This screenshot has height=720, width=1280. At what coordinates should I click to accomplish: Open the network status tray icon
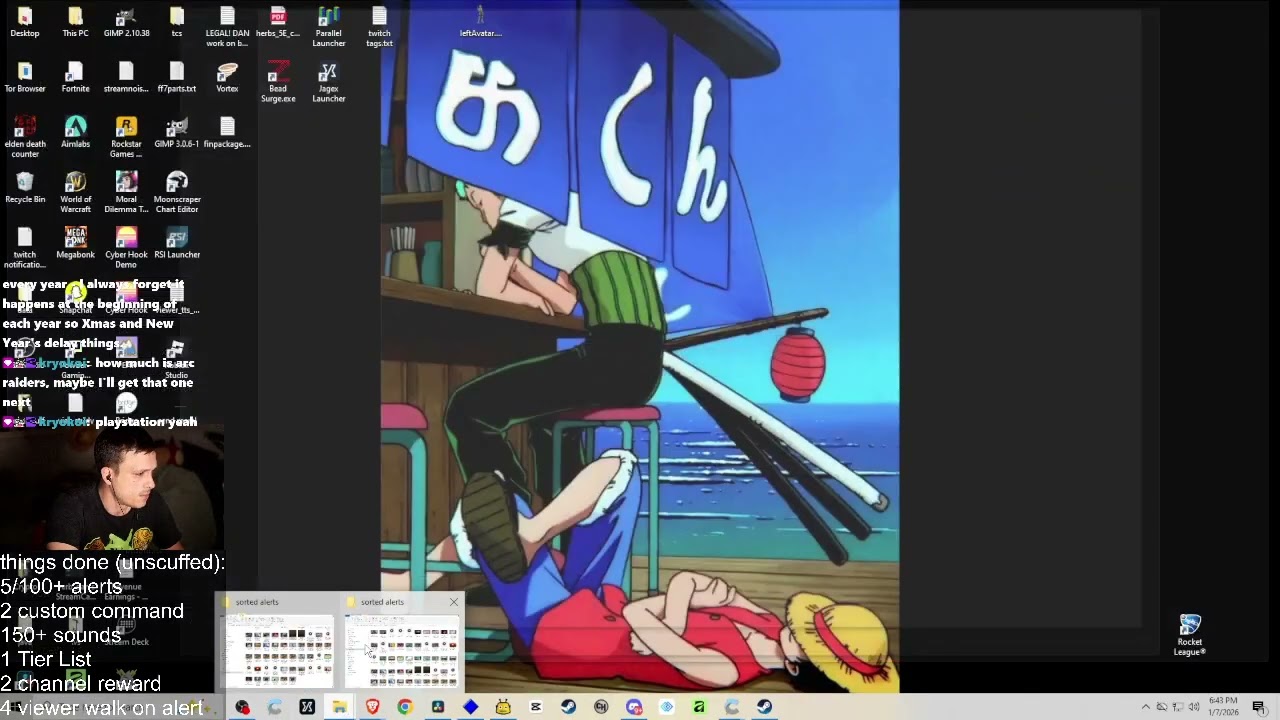click(1178, 707)
